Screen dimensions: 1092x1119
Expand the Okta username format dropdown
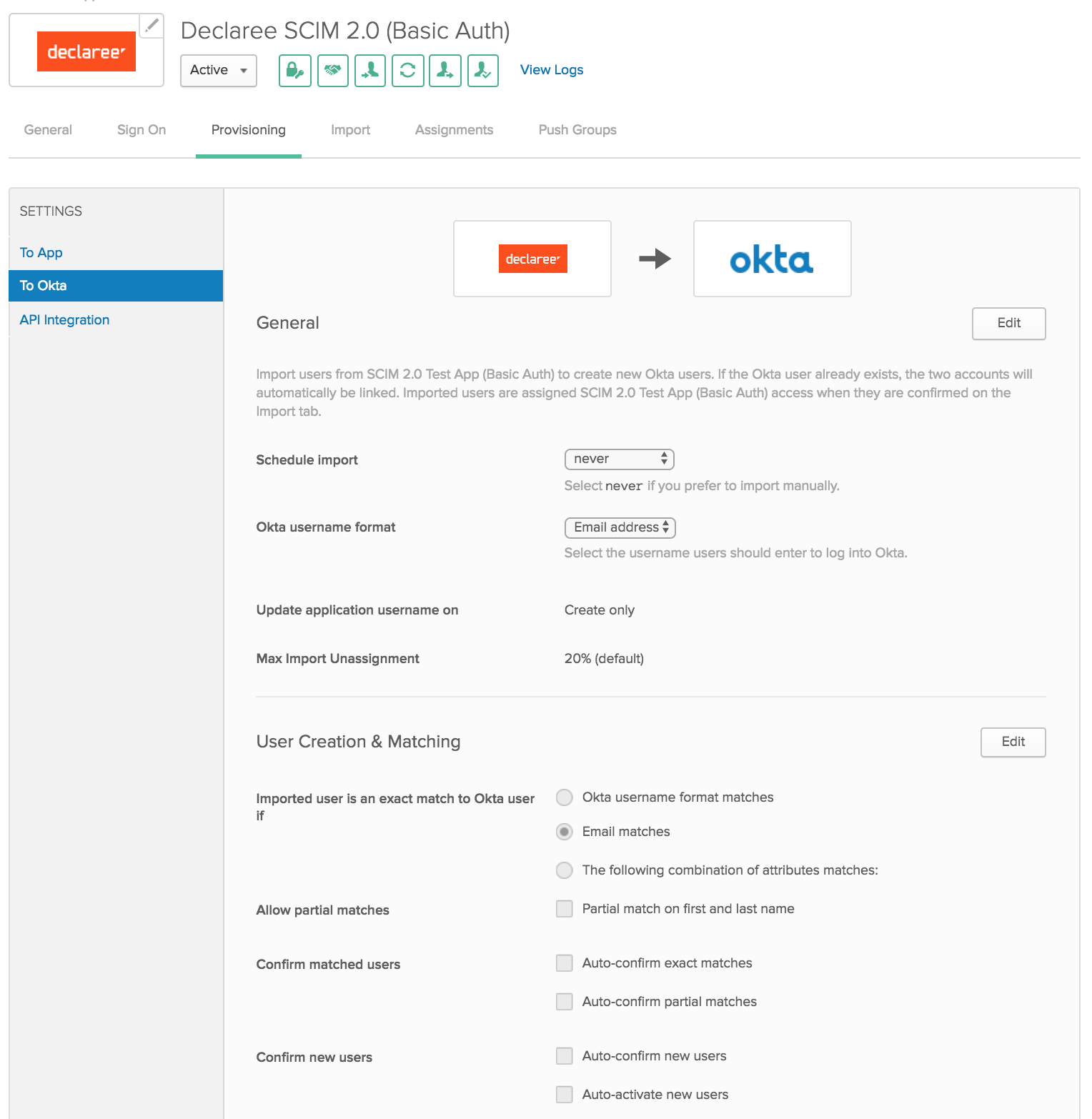(x=620, y=527)
